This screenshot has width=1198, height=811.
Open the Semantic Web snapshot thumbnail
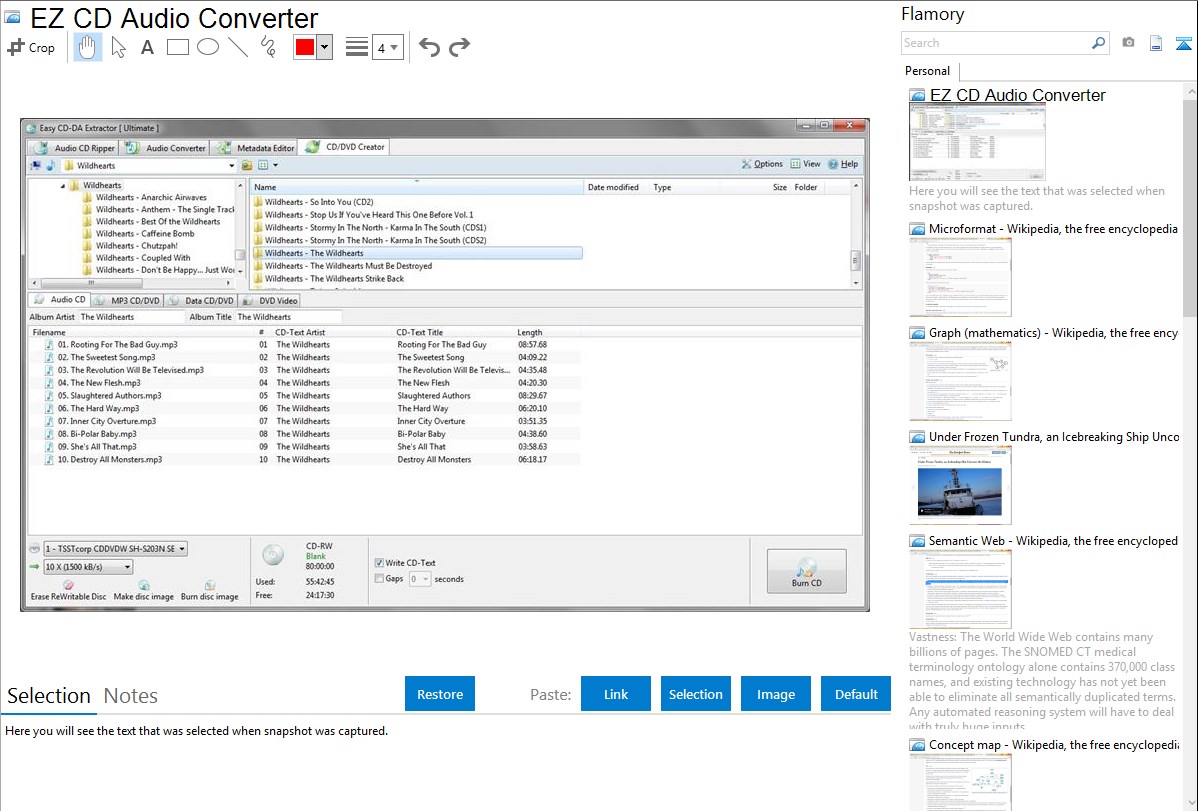960,588
